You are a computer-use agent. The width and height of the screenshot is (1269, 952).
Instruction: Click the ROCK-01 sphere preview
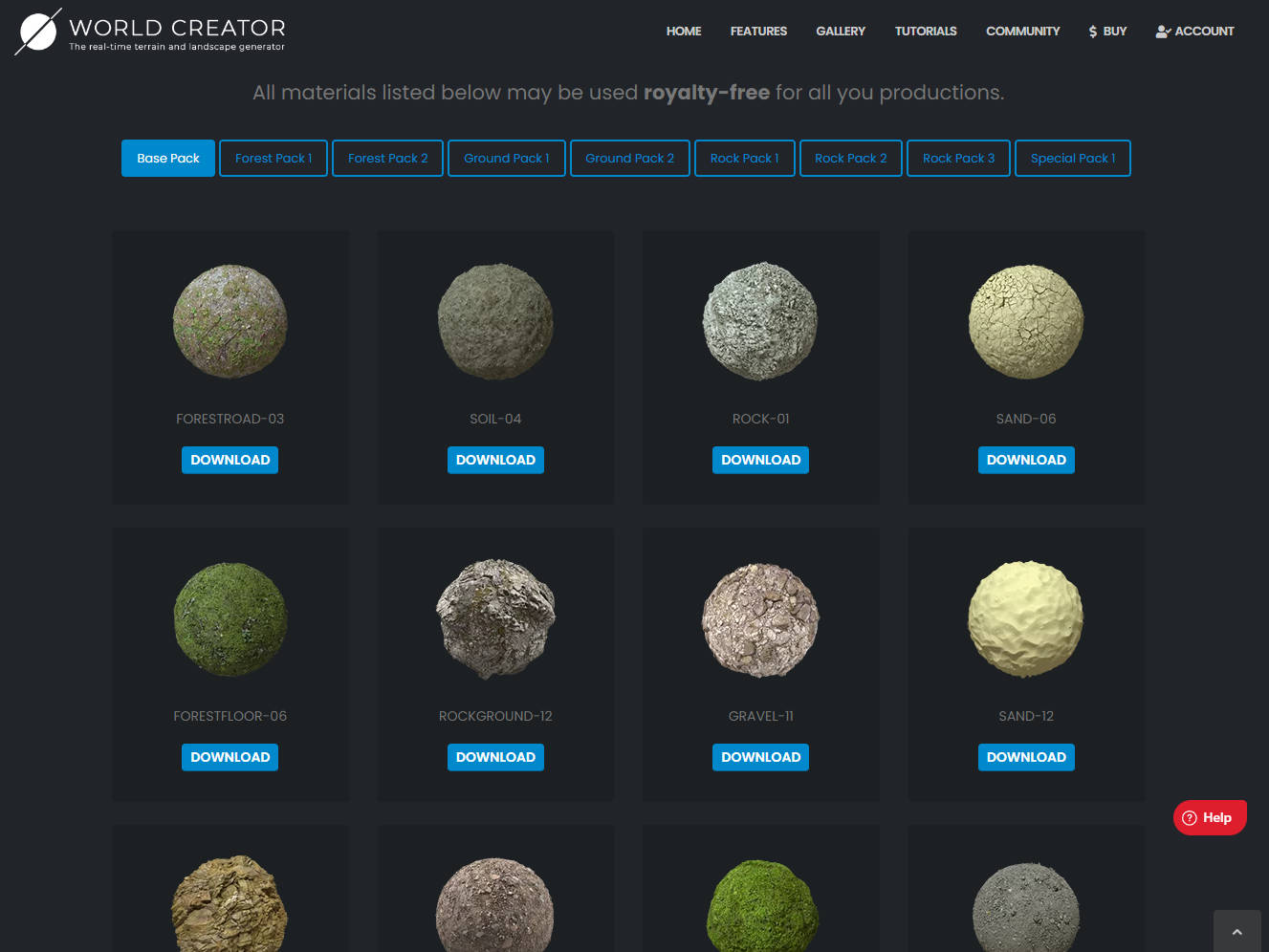click(761, 321)
